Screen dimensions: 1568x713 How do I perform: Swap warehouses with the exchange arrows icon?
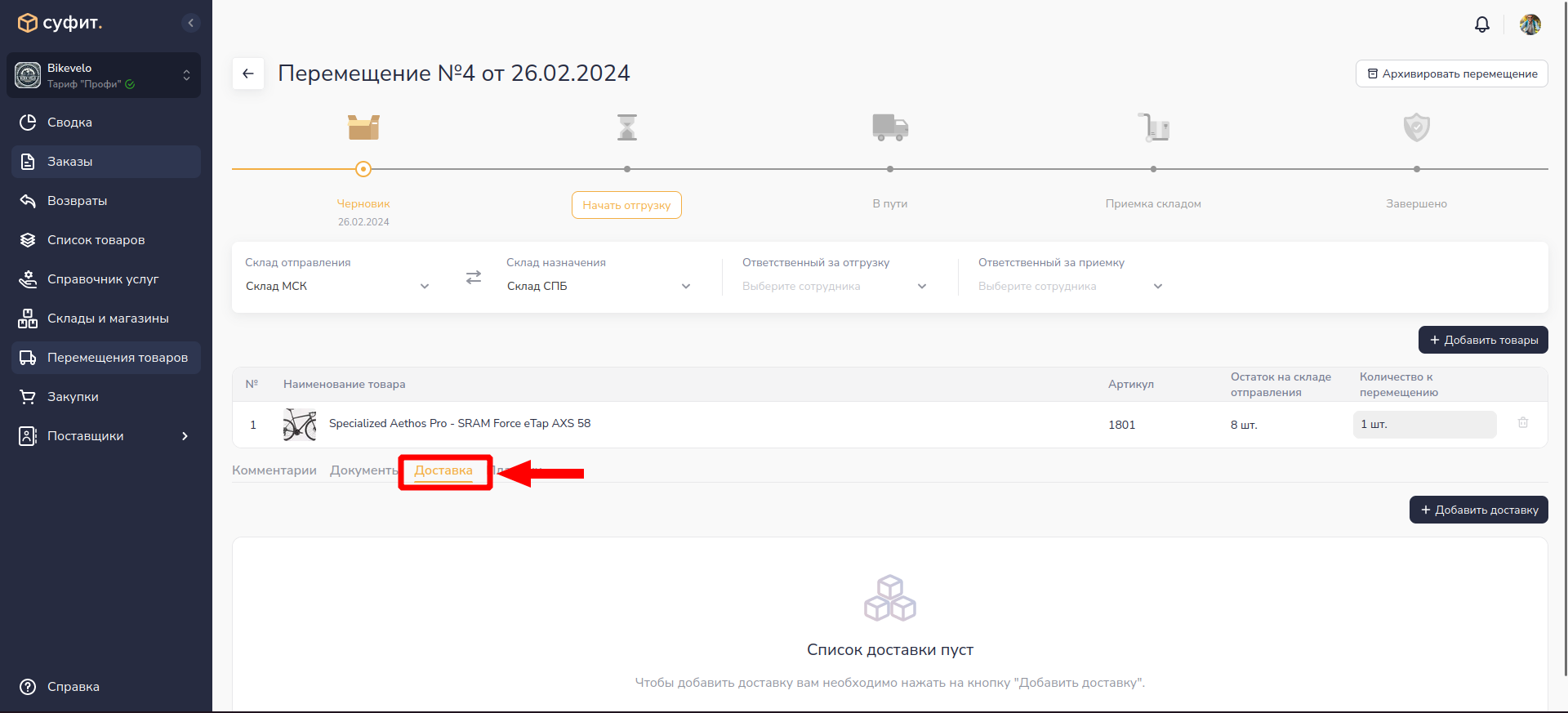474,278
